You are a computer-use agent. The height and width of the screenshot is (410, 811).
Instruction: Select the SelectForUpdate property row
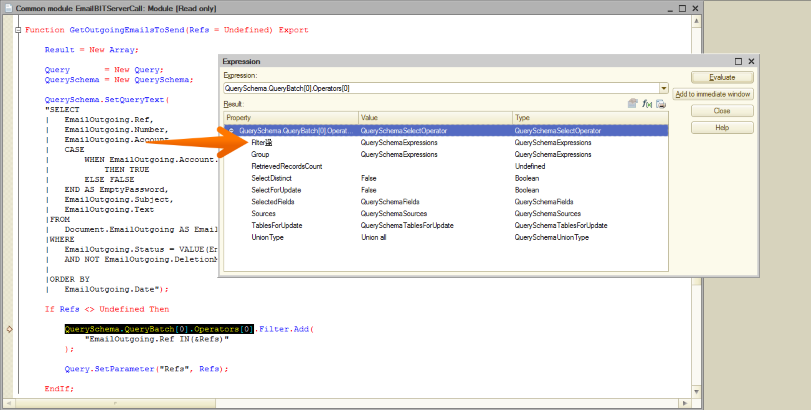446,190
